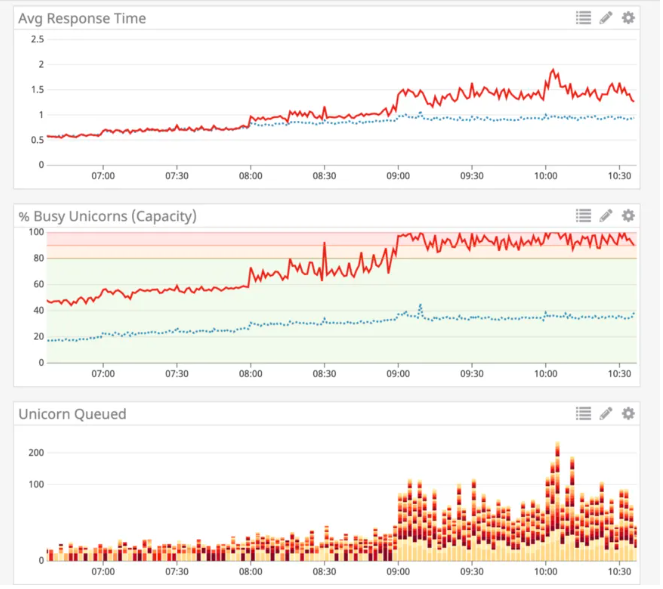
Task: Open gear settings on Unicorn Queued panel
Action: coord(628,413)
